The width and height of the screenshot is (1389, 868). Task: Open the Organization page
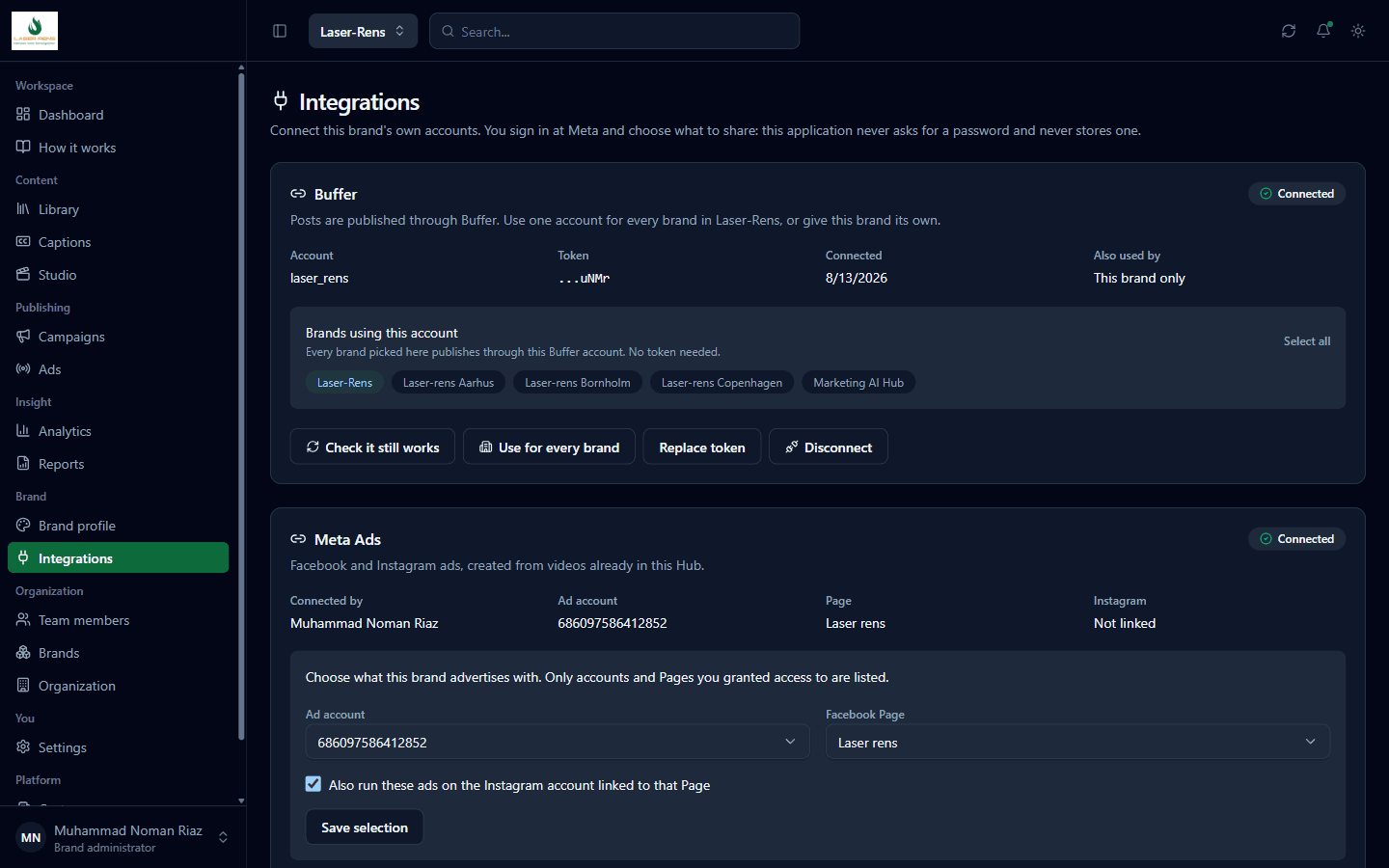click(118, 686)
